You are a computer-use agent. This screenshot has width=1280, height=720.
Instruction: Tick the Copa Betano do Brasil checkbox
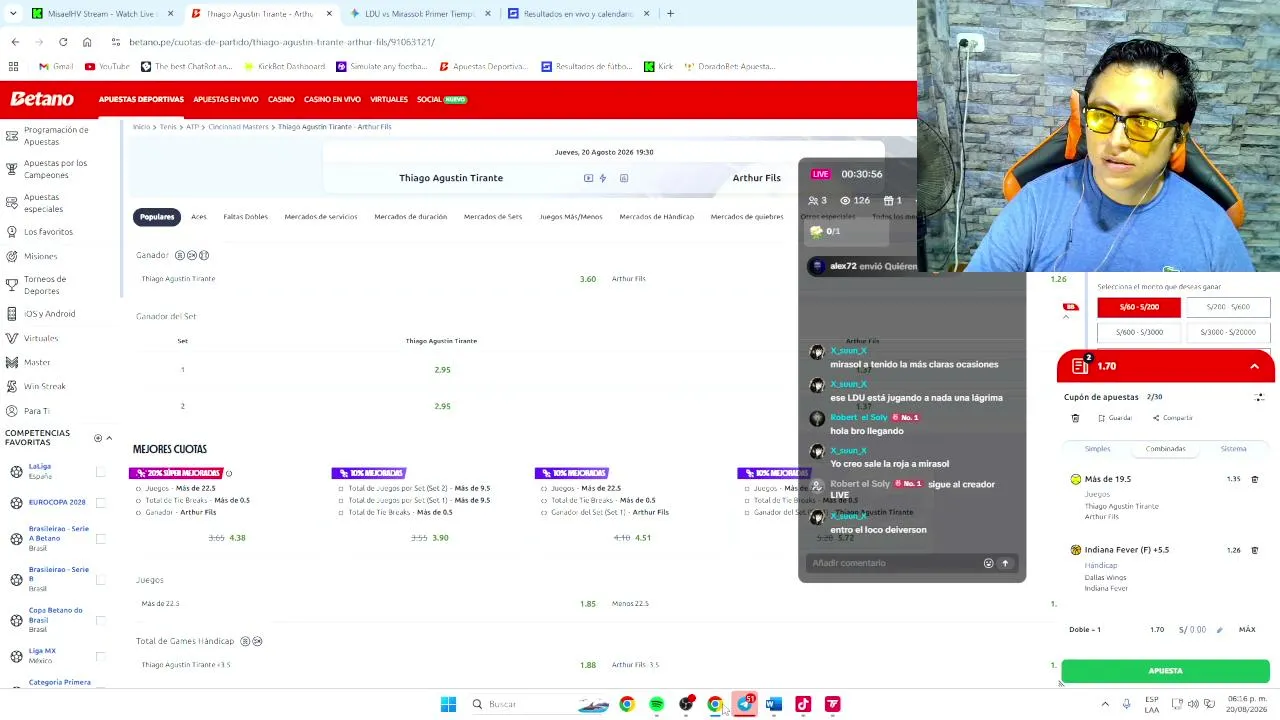[100, 620]
